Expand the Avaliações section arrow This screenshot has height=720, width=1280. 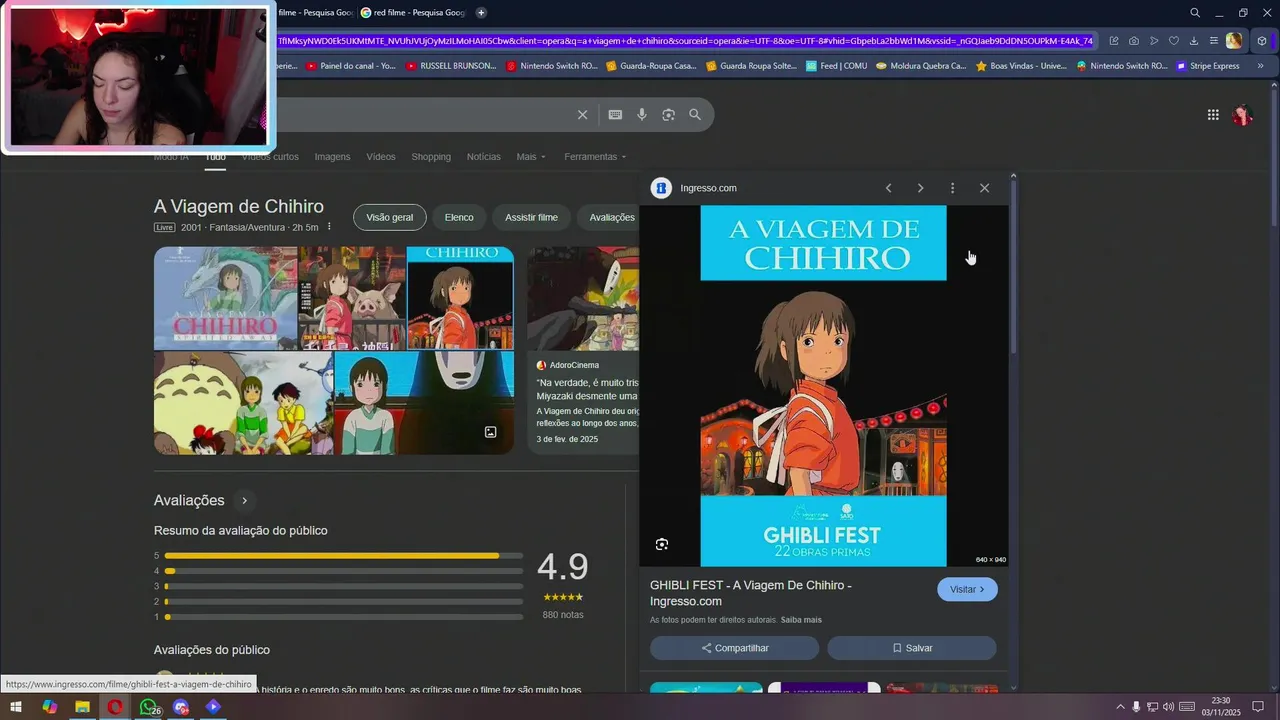(244, 500)
